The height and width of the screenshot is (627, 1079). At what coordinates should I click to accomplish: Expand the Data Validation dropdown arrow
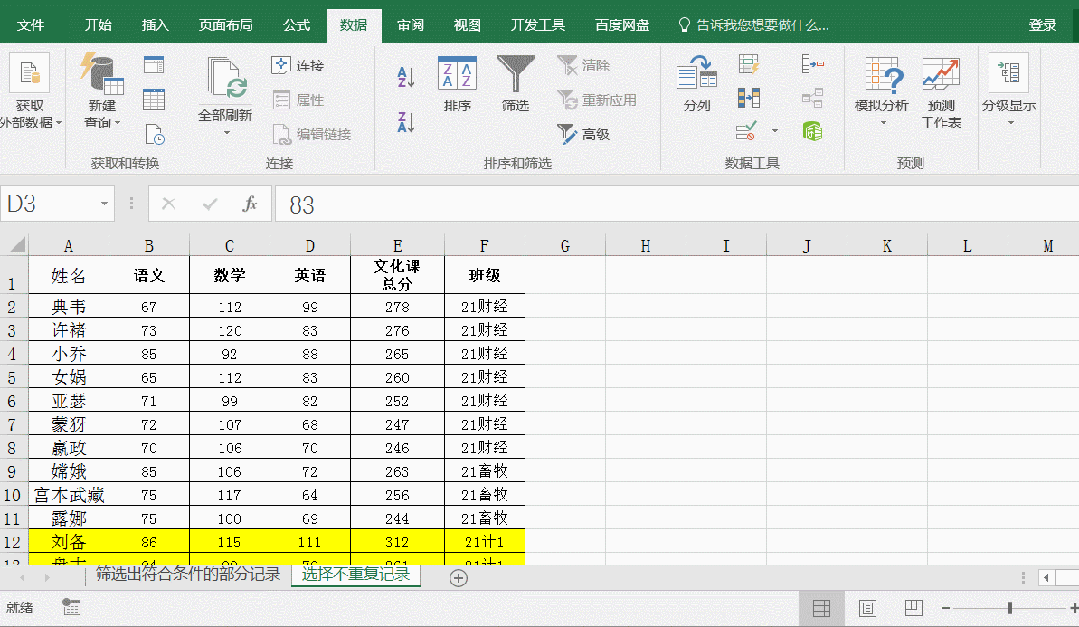pos(775,131)
